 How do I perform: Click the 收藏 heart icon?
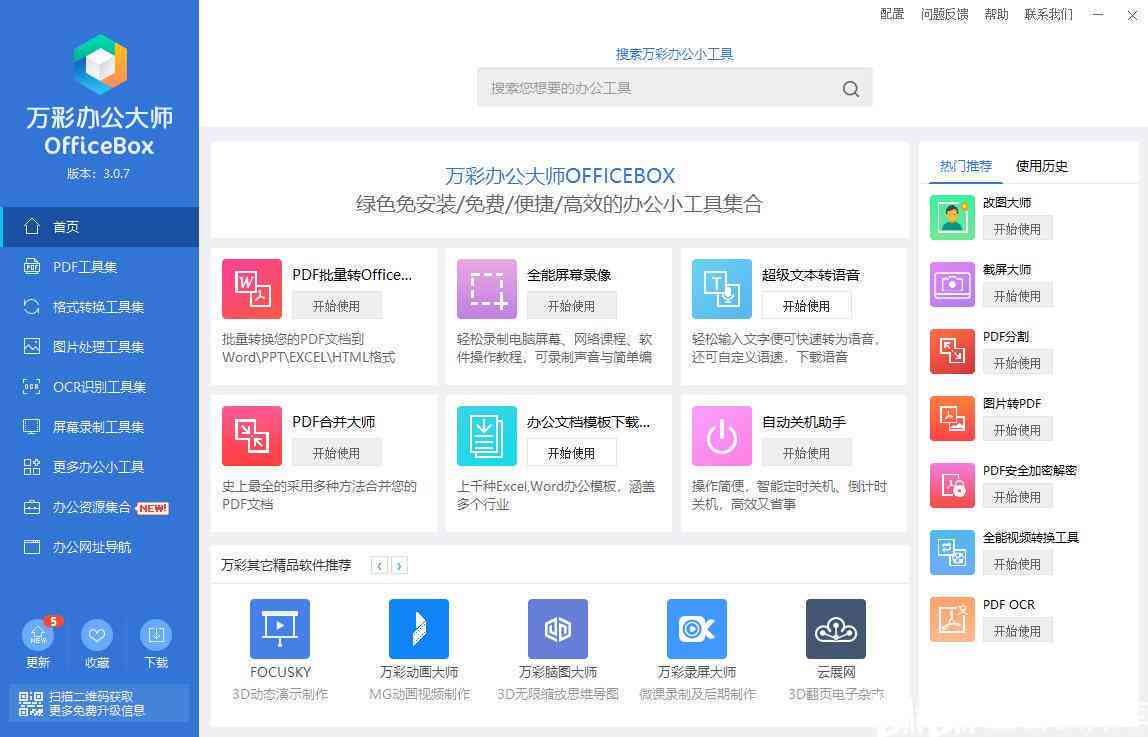tap(97, 635)
